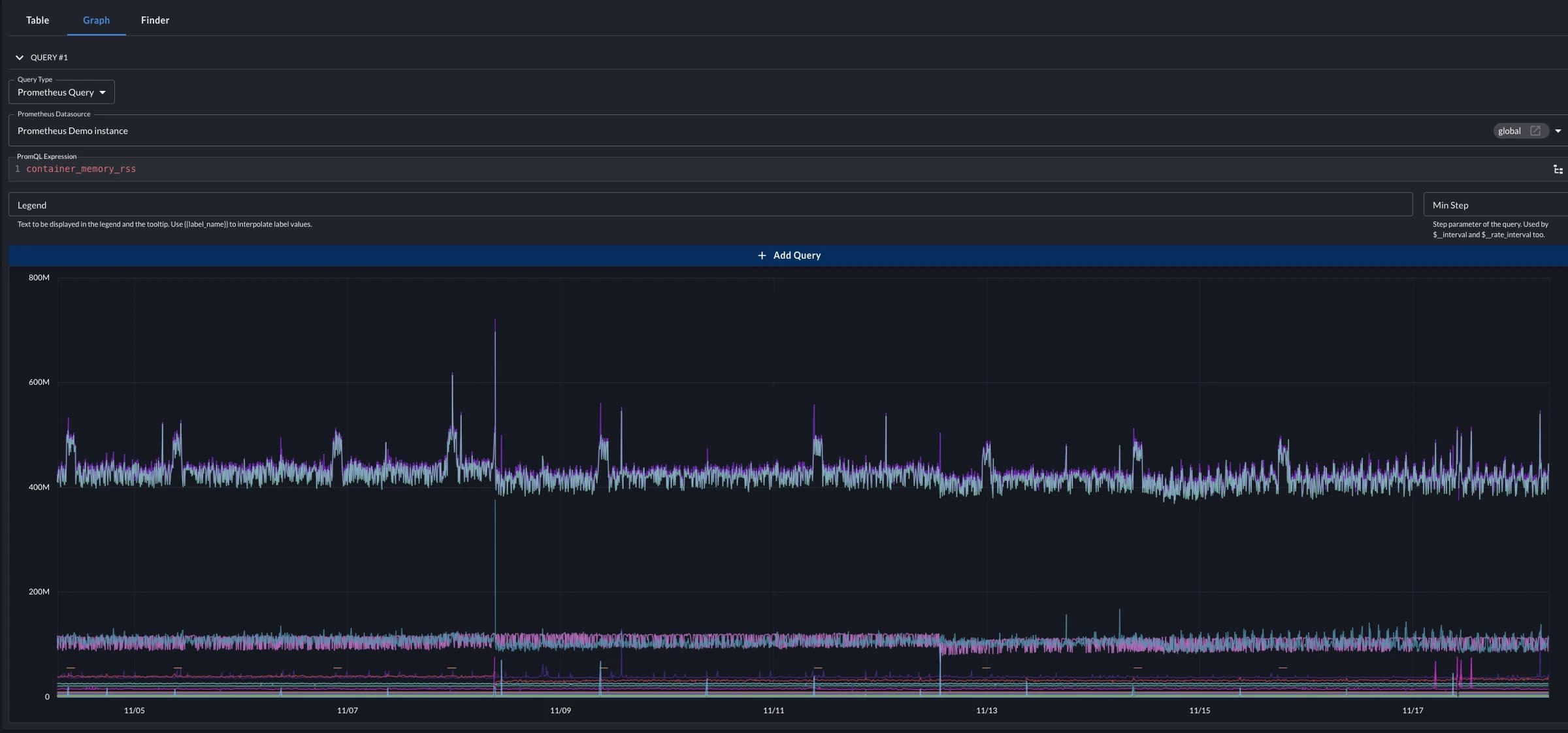Screen dimensions: 1568x733
Task: Click the 400M y-axis label
Action: [39, 487]
